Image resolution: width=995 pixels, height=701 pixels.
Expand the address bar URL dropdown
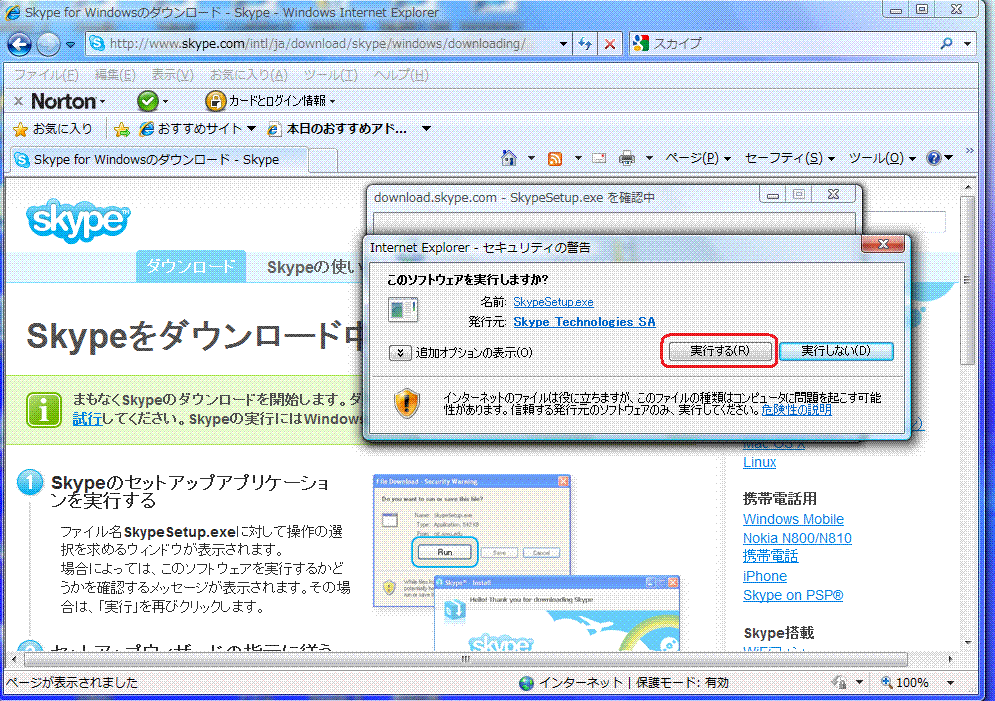click(x=563, y=44)
